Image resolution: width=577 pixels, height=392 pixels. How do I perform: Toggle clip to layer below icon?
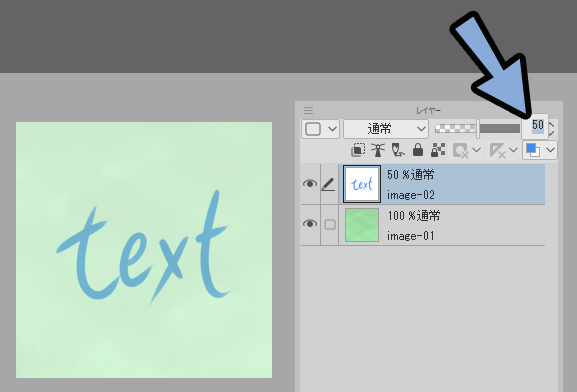pyautogui.click(x=358, y=150)
